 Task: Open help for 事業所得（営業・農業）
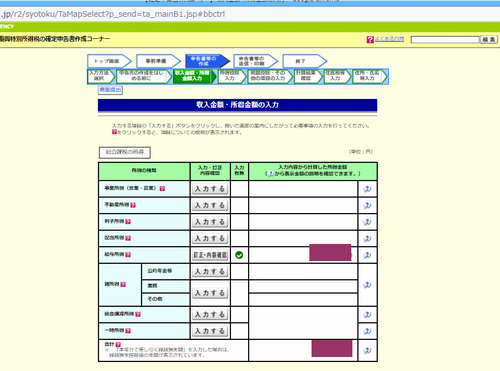pos(162,189)
